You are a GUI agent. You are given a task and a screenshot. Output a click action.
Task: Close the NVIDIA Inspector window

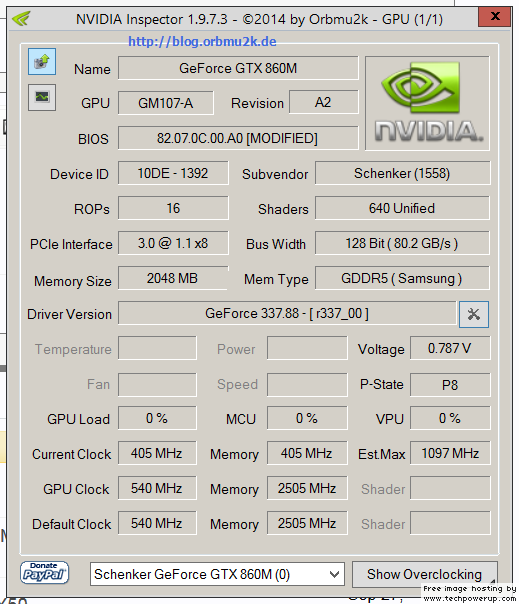tap(495, 17)
